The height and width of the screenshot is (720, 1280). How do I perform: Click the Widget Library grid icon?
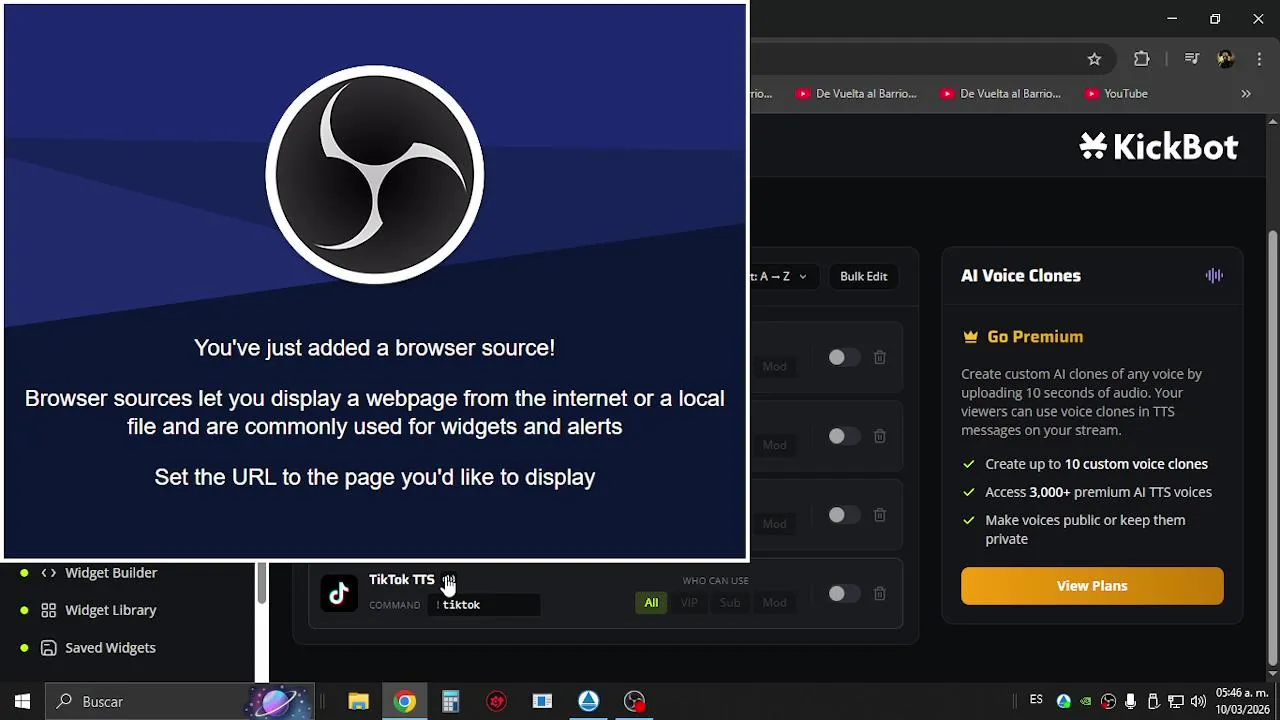pos(48,610)
